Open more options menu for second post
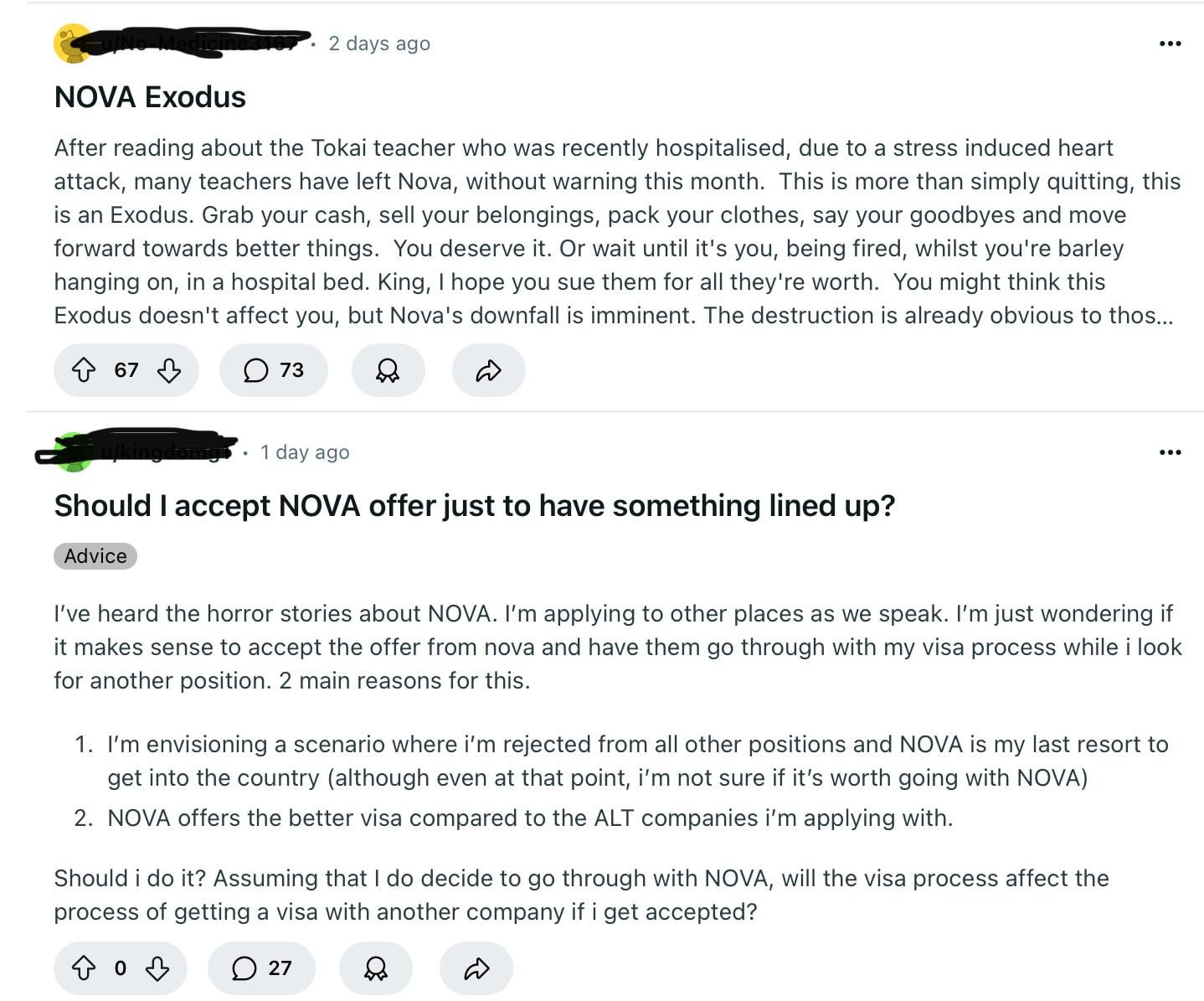The width and height of the screenshot is (1204, 1001). [x=1170, y=452]
